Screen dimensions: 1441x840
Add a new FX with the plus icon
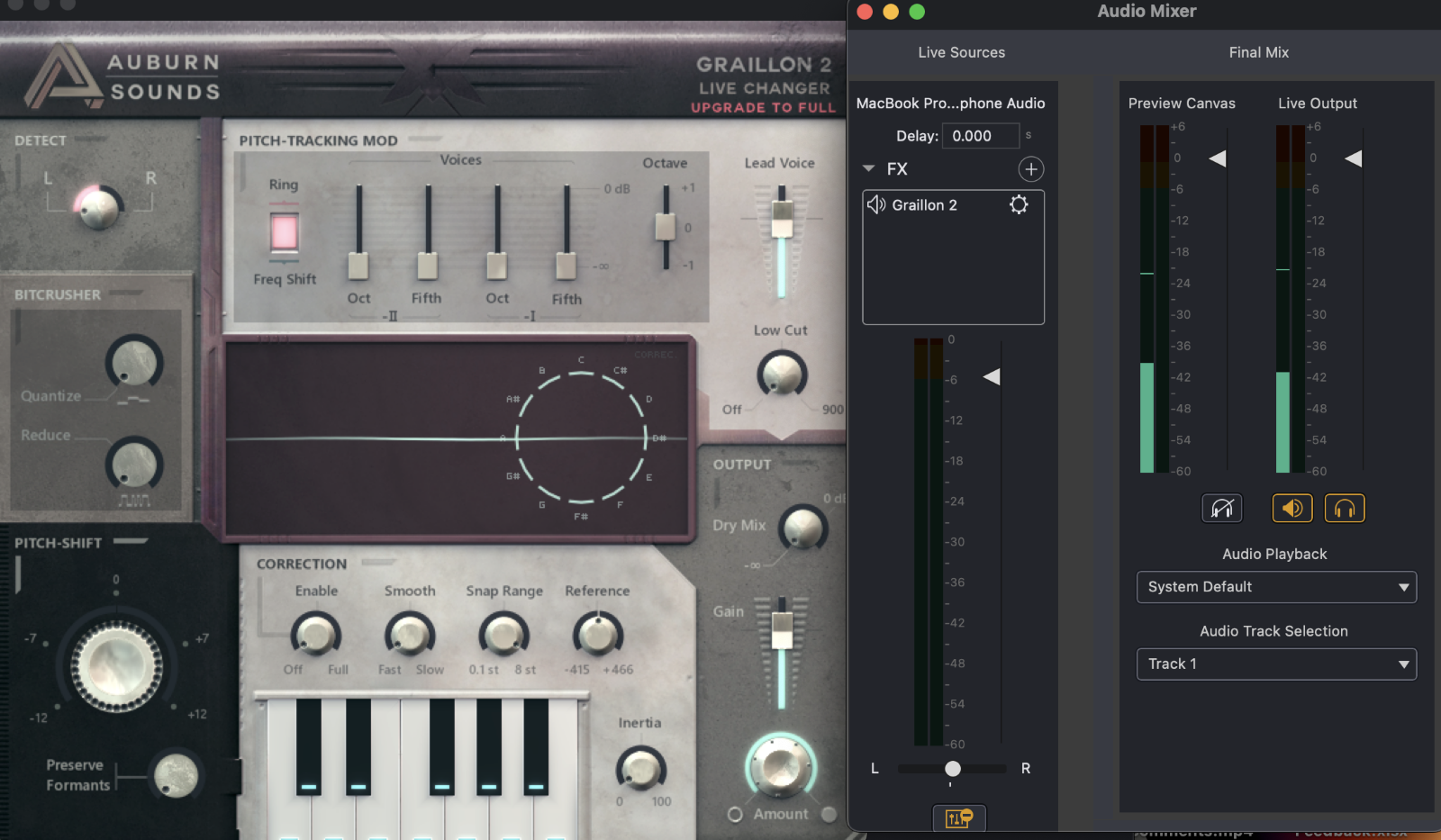(1031, 169)
